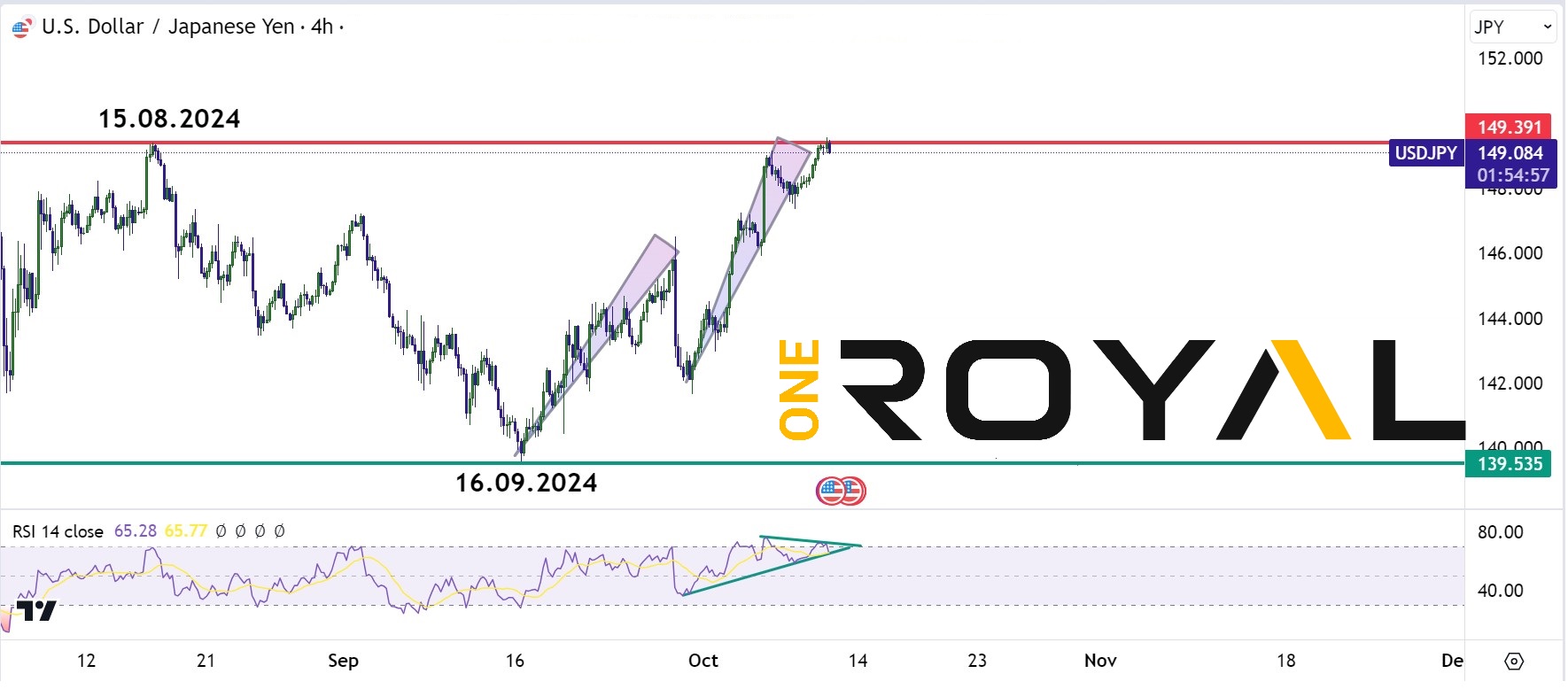Click the U.S. Dollar / Japanese Yen title
The width and height of the screenshot is (1568, 689).
click(x=168, y=27)
